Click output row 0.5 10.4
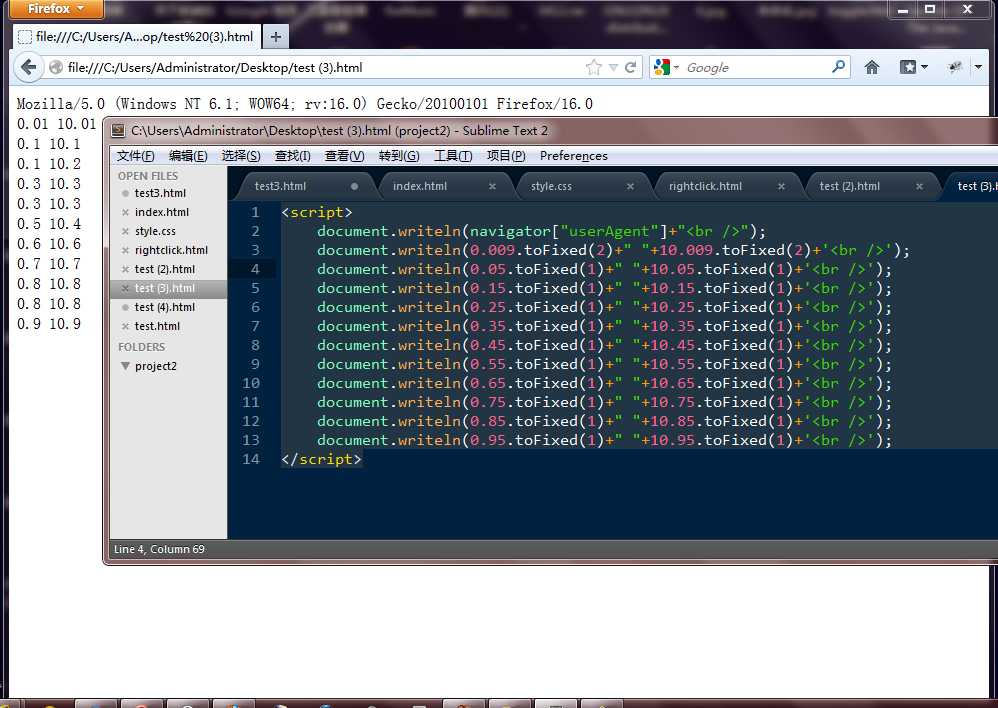 (x=49, y=224)
